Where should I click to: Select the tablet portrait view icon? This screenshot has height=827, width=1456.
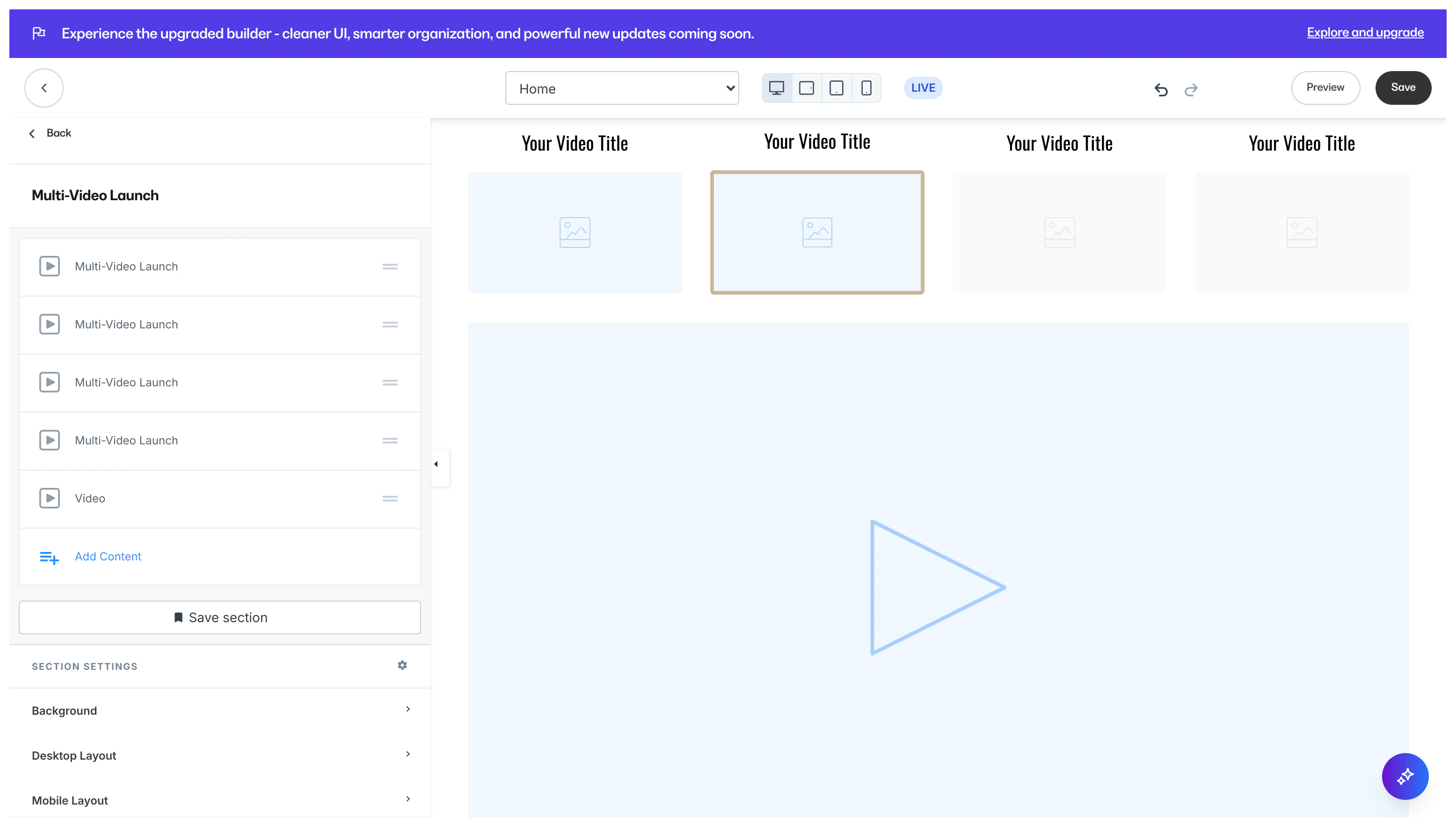(x=836, y=88)
